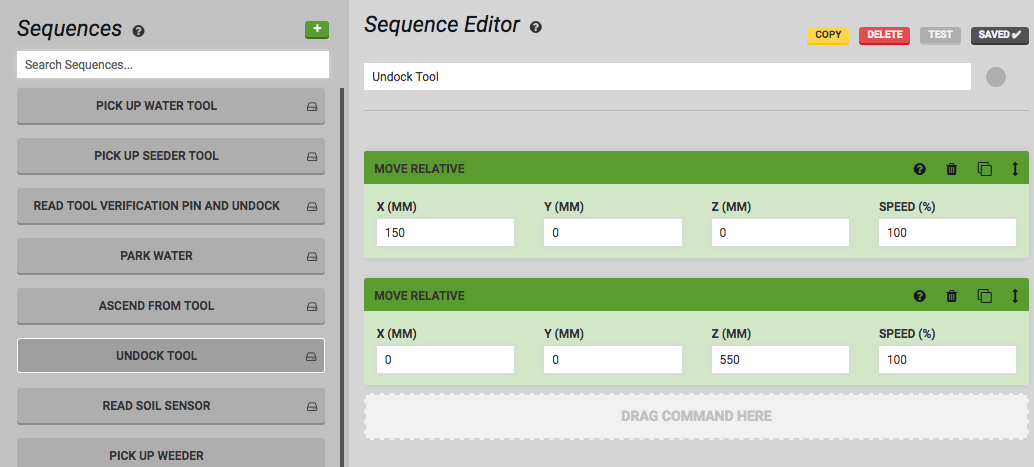Image resolution: width=1034 pixels, height=467 pixels.
Task: Open help icon next to Sequences heading
Action: tap(138, 31)
